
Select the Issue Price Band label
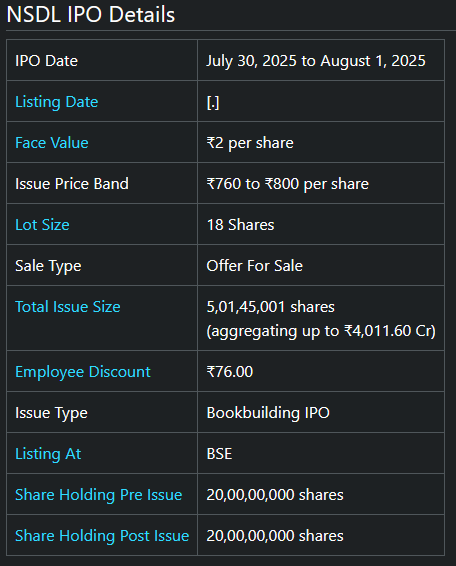click(72, 184)
